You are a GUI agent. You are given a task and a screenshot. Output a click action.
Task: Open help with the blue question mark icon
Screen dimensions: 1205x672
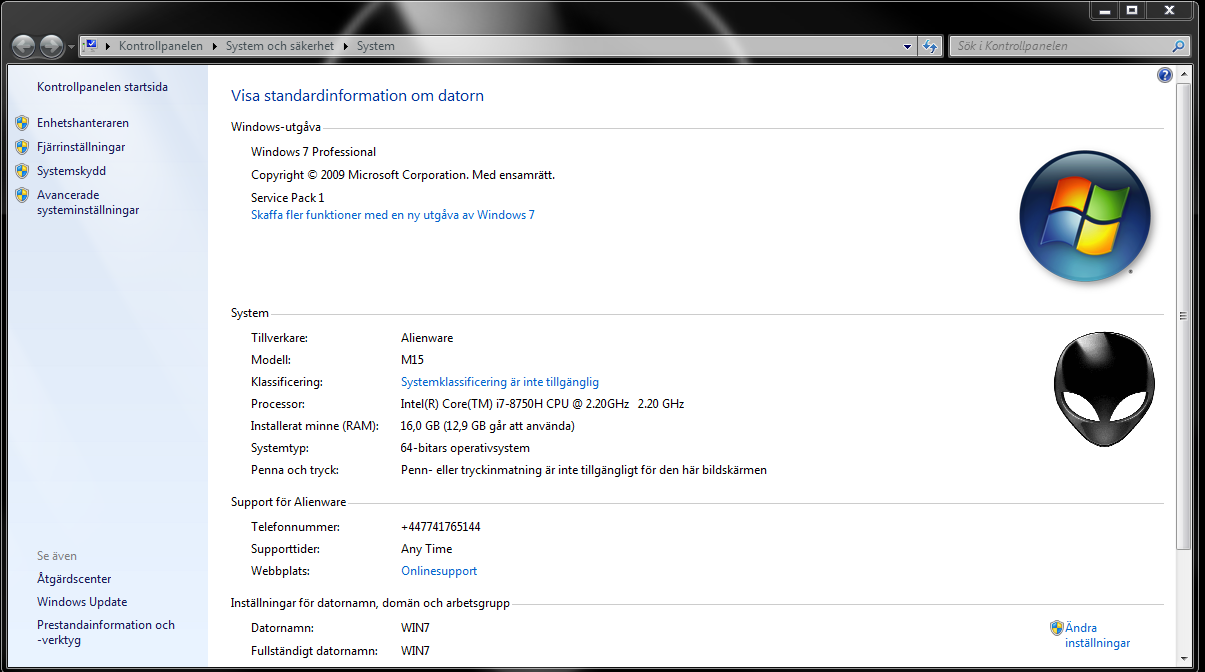1164,75
